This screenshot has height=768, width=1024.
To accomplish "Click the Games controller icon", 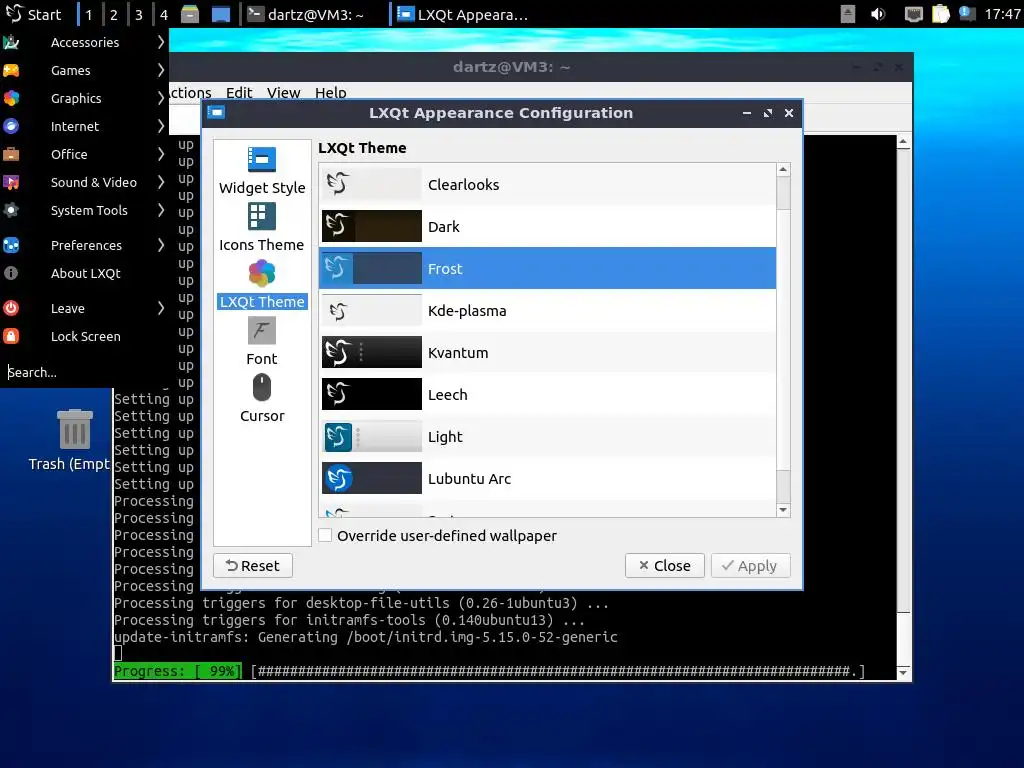I will pyautogui.click(x=11, y=71).
